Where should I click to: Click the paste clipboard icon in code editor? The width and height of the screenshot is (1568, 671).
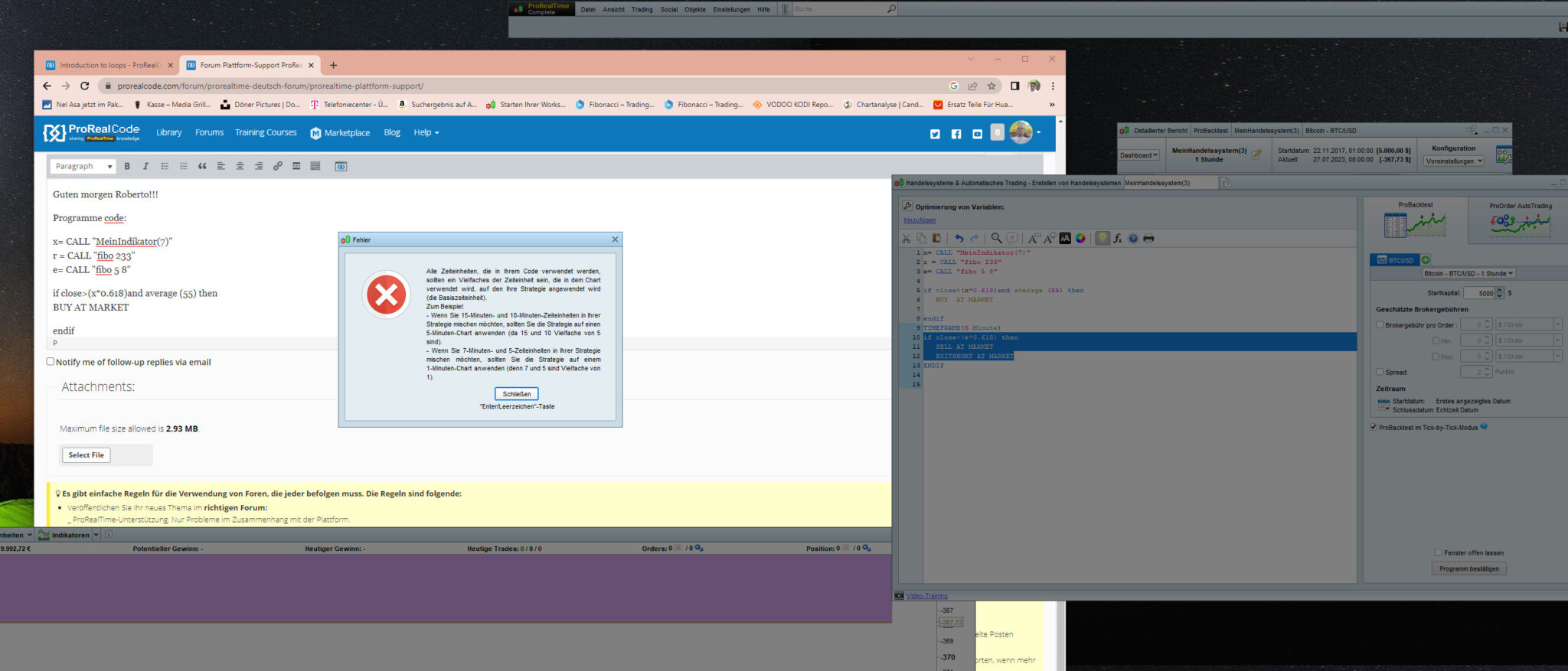pos(936,239)
